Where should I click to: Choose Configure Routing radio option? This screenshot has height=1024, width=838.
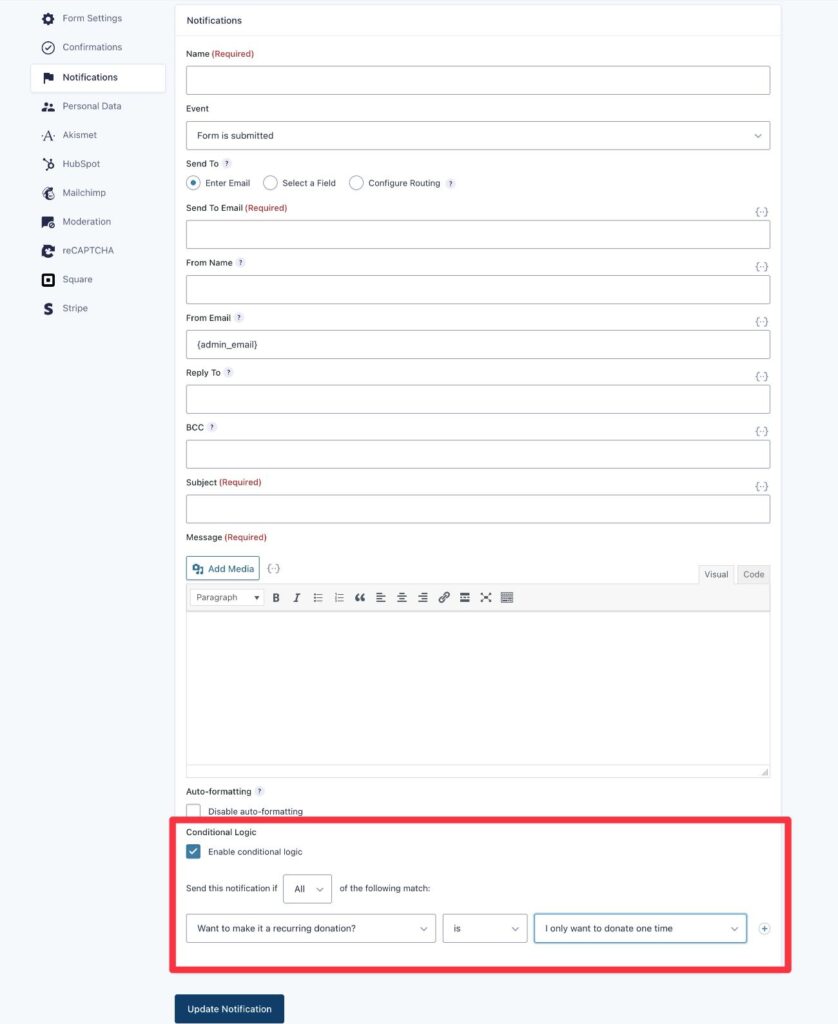(x=356, y=183)
